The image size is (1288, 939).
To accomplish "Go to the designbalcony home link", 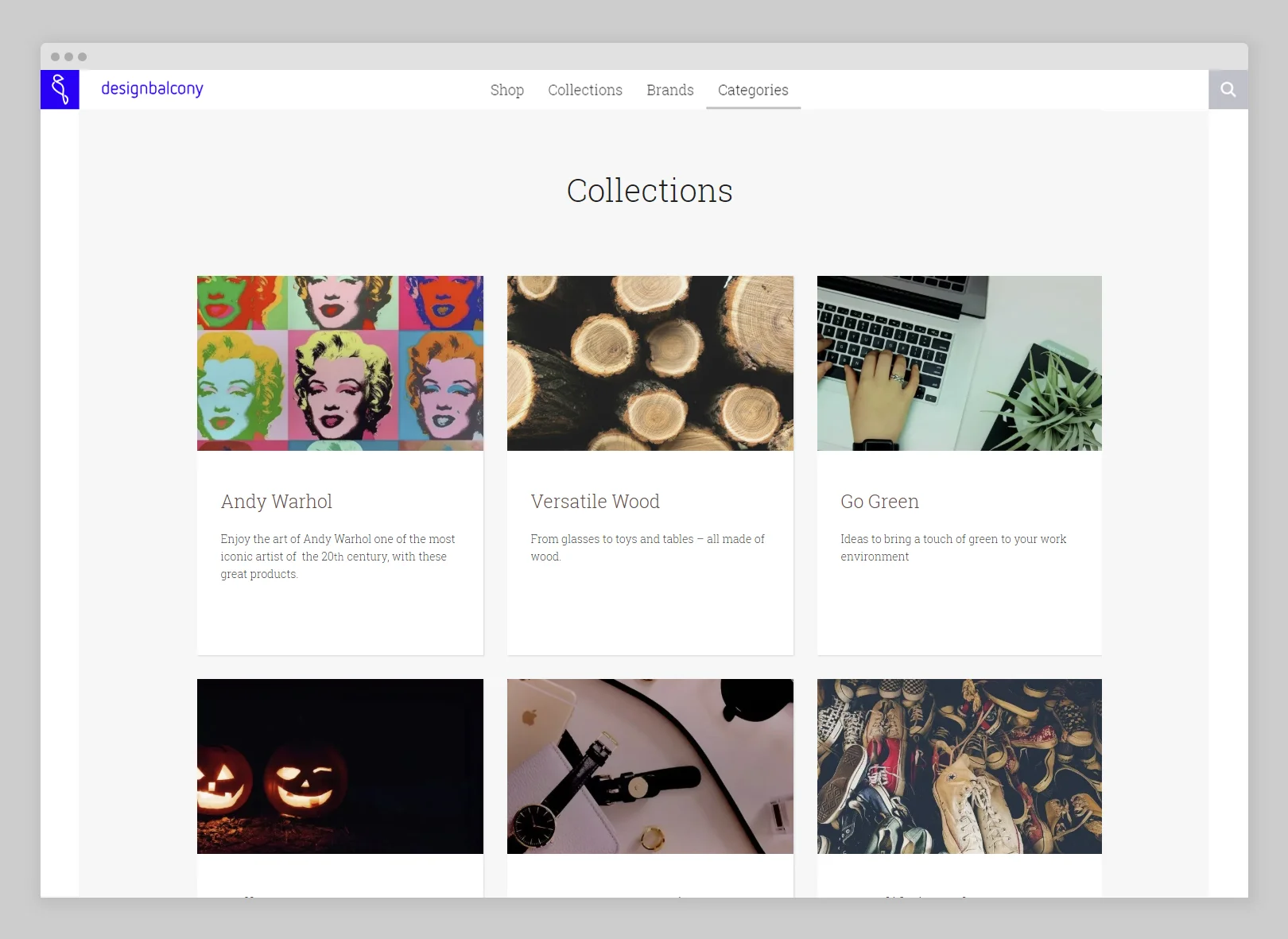I will click(x=152, y=88).
